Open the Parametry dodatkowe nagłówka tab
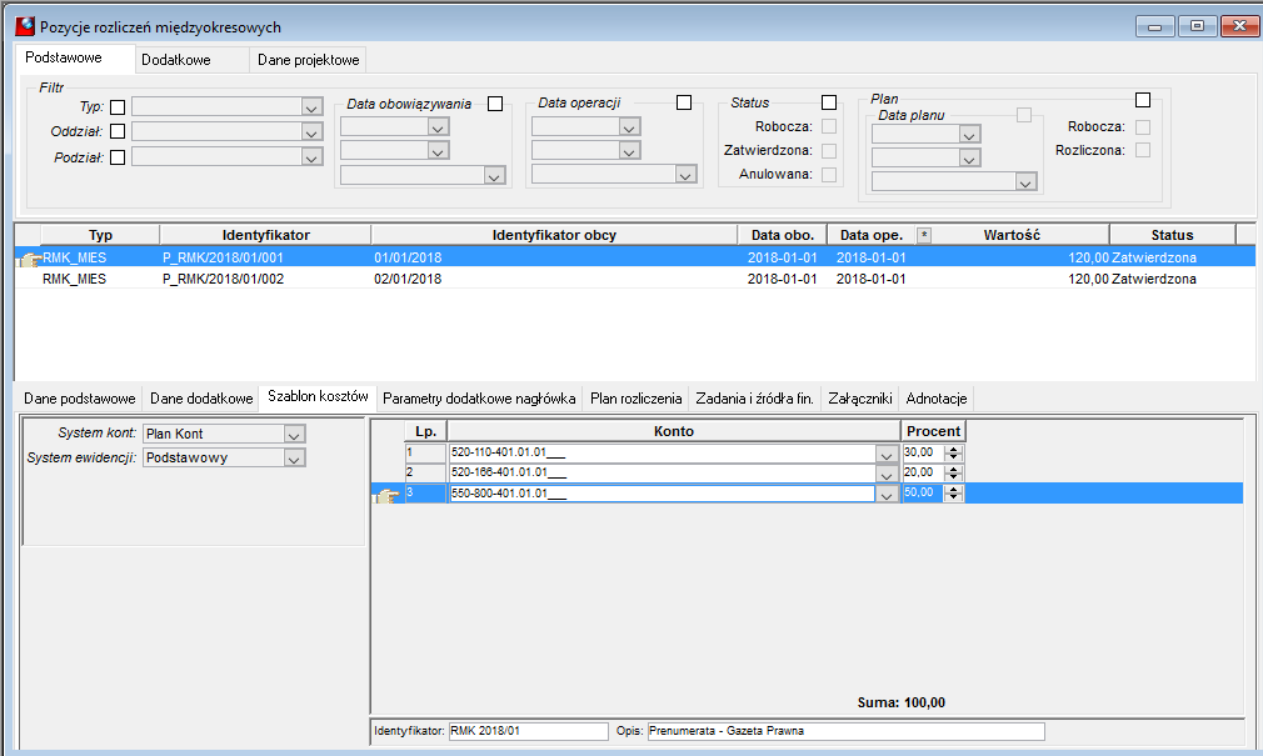1263x756 pixels. (x=480, y=398)
